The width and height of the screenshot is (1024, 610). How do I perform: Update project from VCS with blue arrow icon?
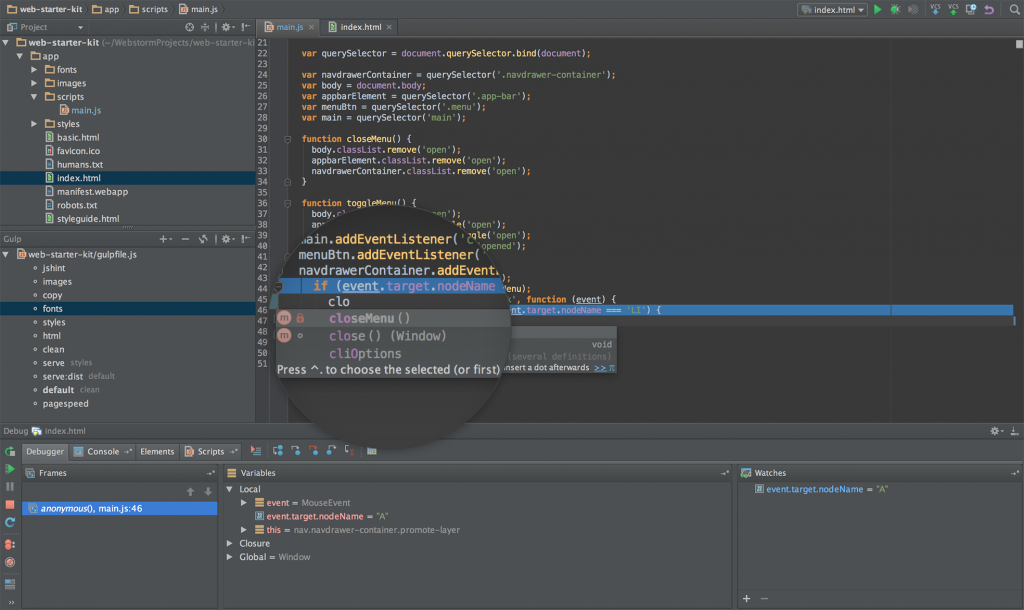tap(936, 9)
